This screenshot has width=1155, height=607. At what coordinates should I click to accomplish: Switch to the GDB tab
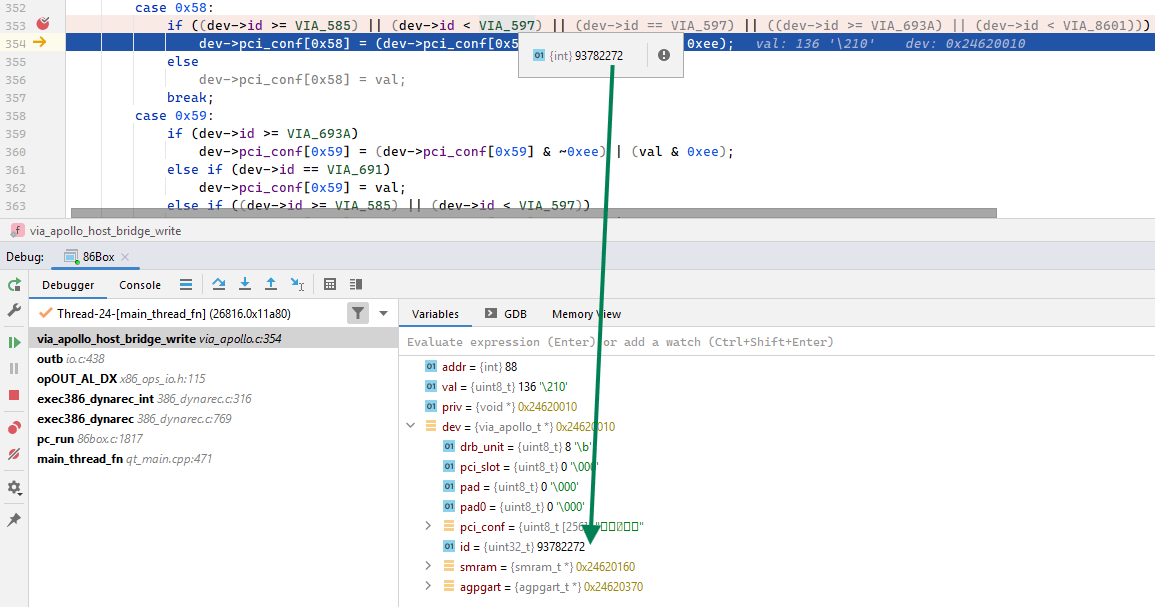(516, 313)
